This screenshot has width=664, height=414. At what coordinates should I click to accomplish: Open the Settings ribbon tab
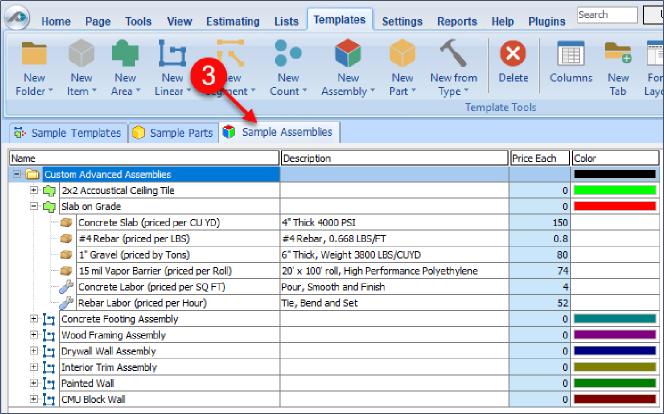[x=402, y=21]
